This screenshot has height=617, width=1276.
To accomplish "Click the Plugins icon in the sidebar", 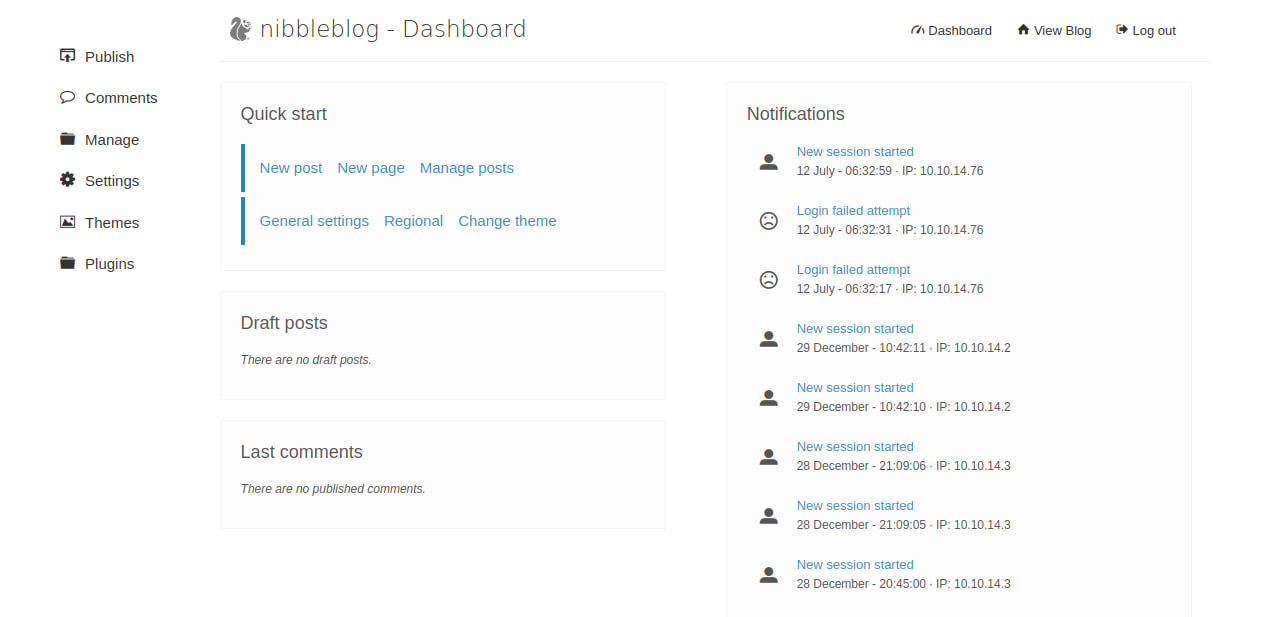I will (x=67, y=263).
